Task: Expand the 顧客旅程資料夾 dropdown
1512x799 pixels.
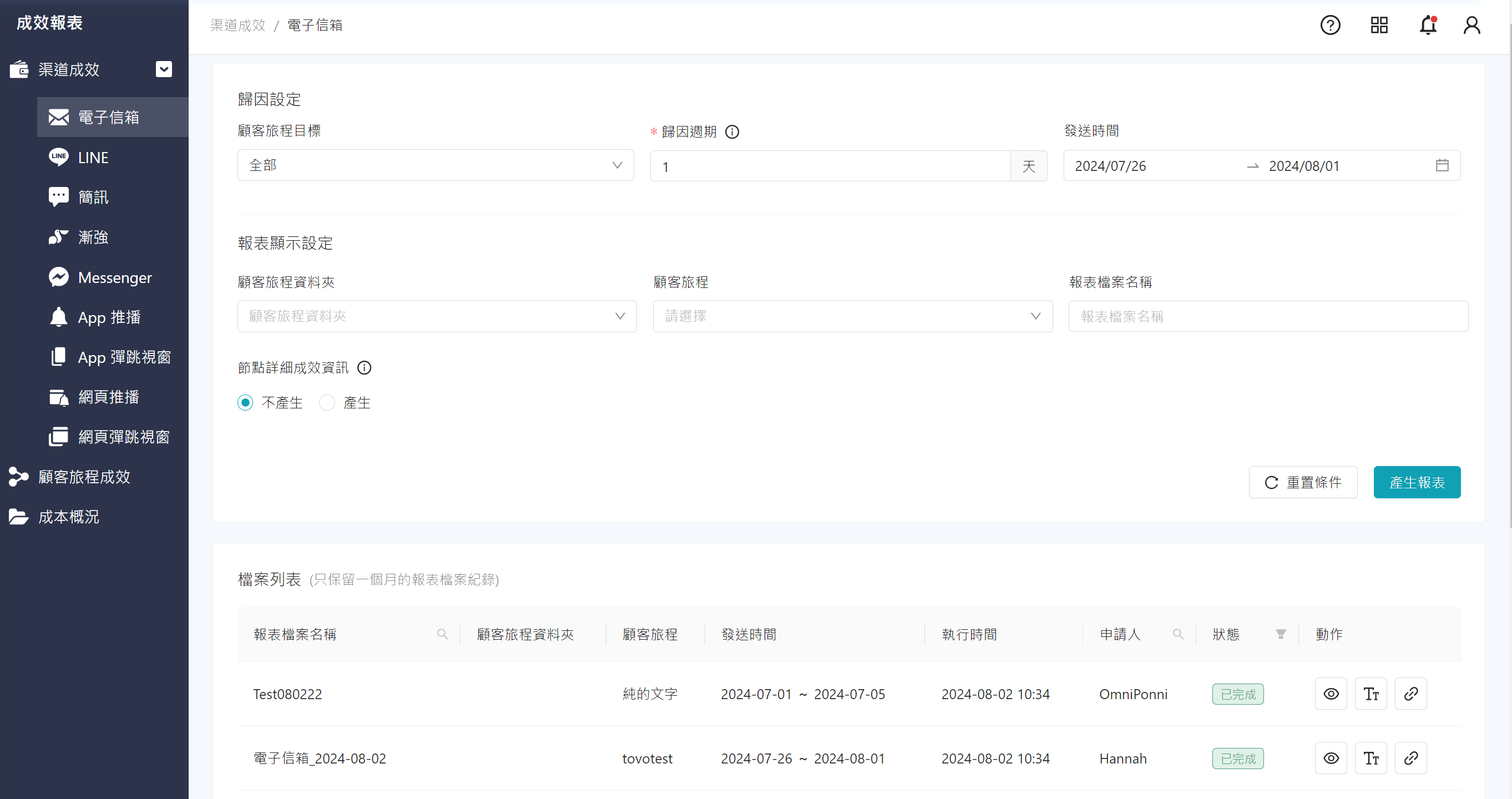Action: tap(437, 316)
